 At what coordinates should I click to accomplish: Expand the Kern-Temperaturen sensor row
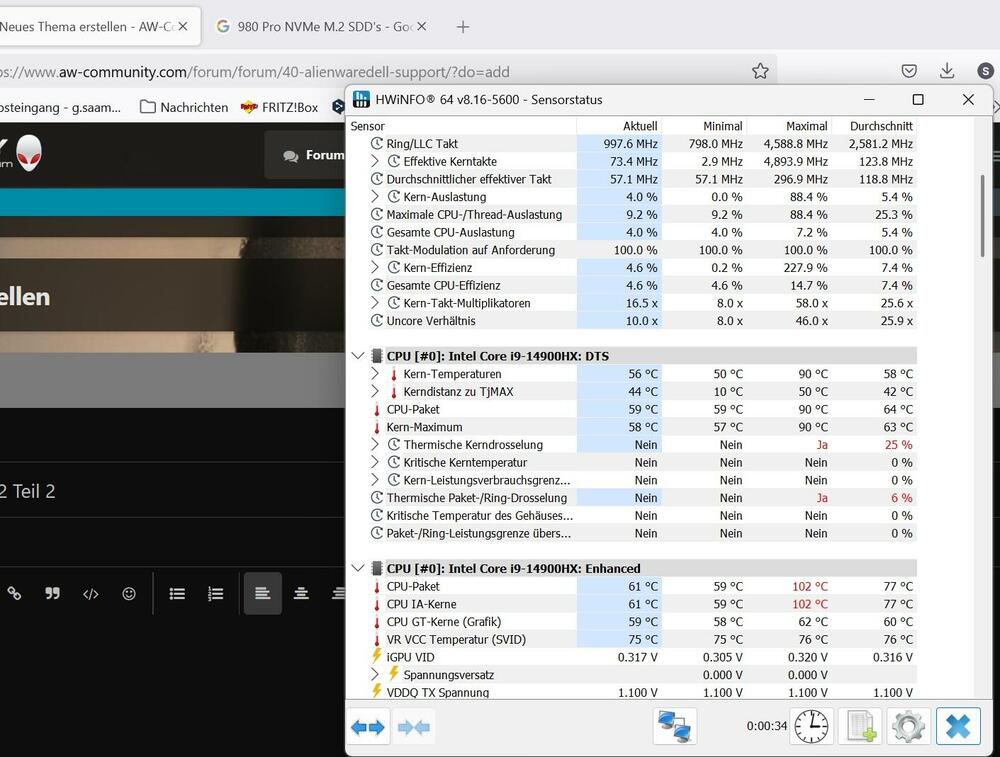tap(375, 374)
